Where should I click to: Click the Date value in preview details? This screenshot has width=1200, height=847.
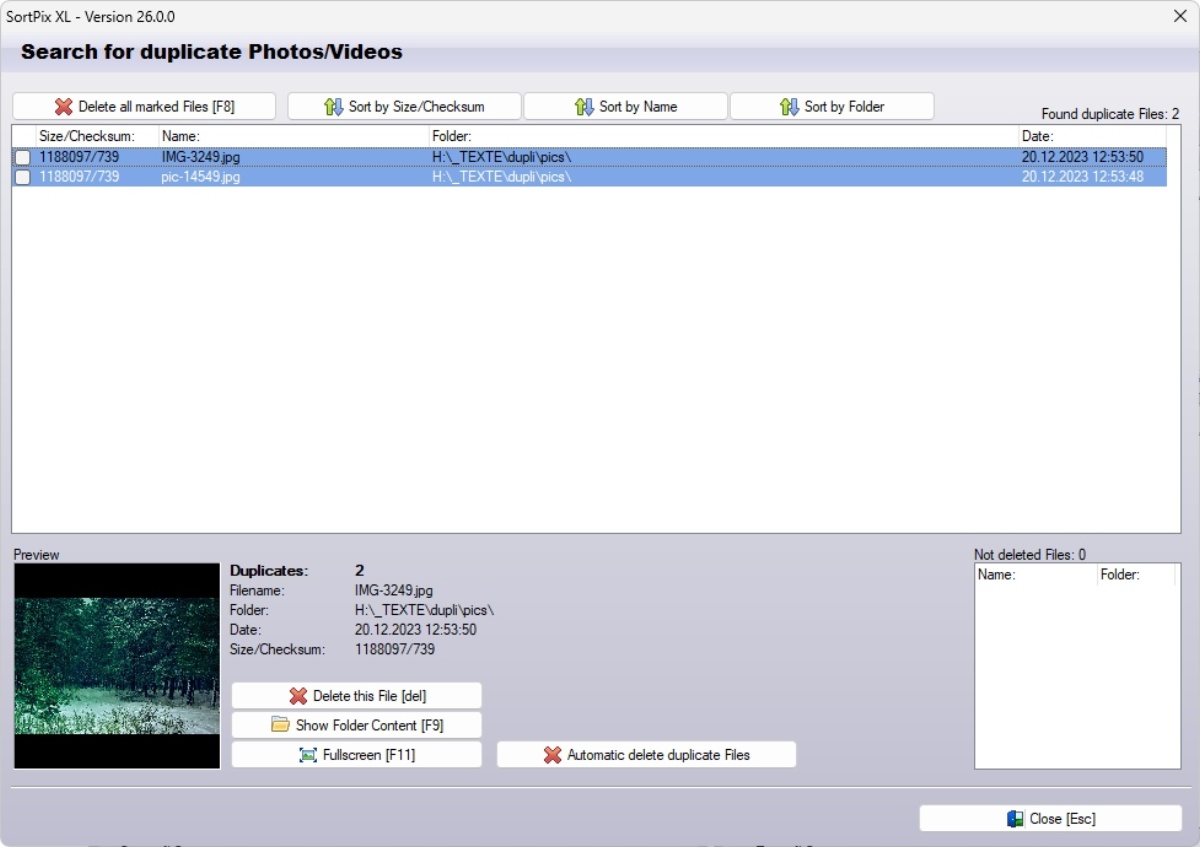click(x=415, y=630)
